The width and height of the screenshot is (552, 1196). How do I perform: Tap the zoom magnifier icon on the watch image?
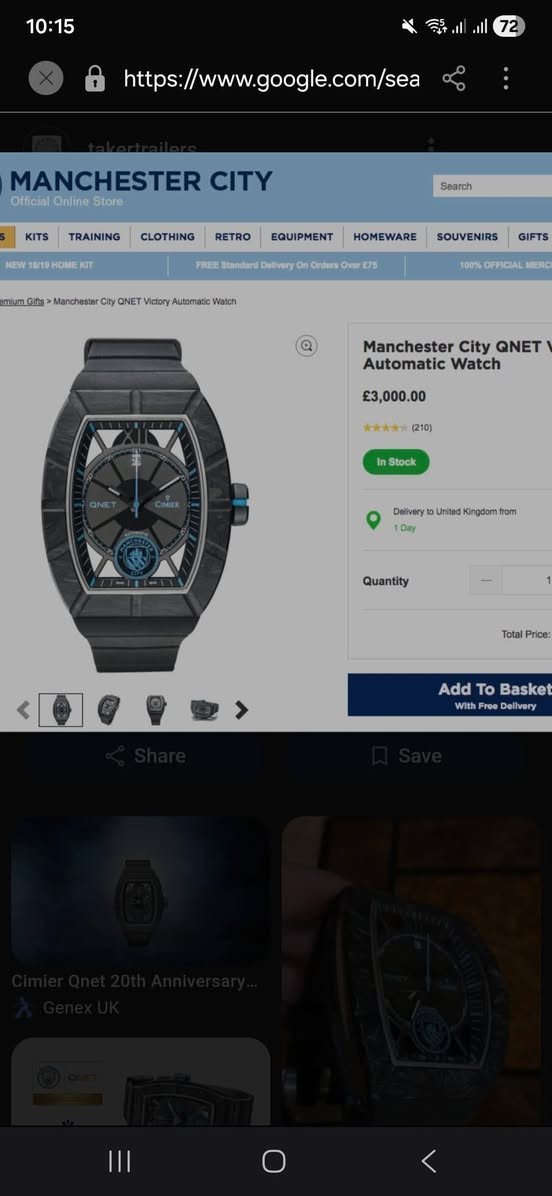[306, 346]
